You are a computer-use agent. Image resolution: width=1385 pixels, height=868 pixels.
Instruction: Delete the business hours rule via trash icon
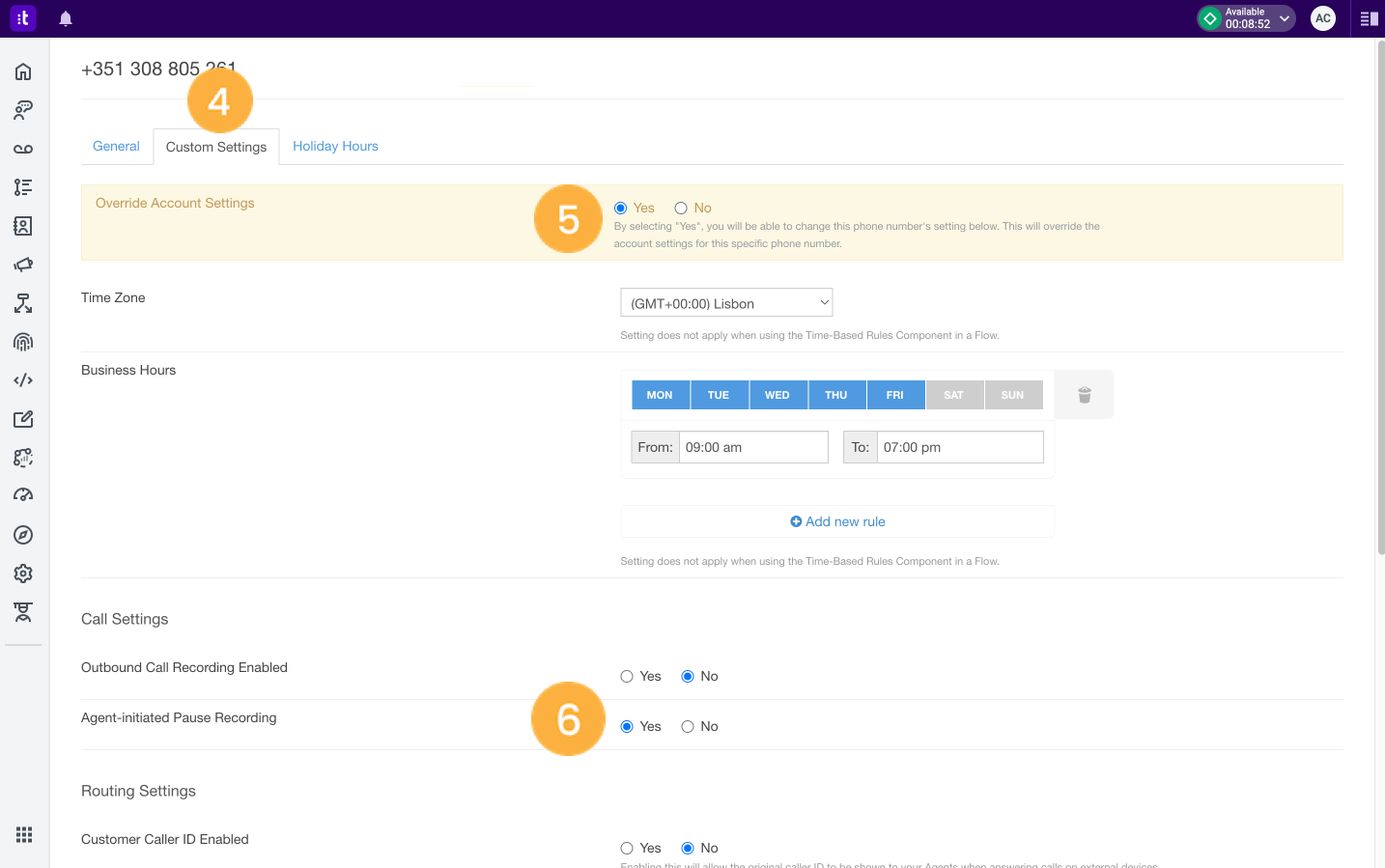1084,395
